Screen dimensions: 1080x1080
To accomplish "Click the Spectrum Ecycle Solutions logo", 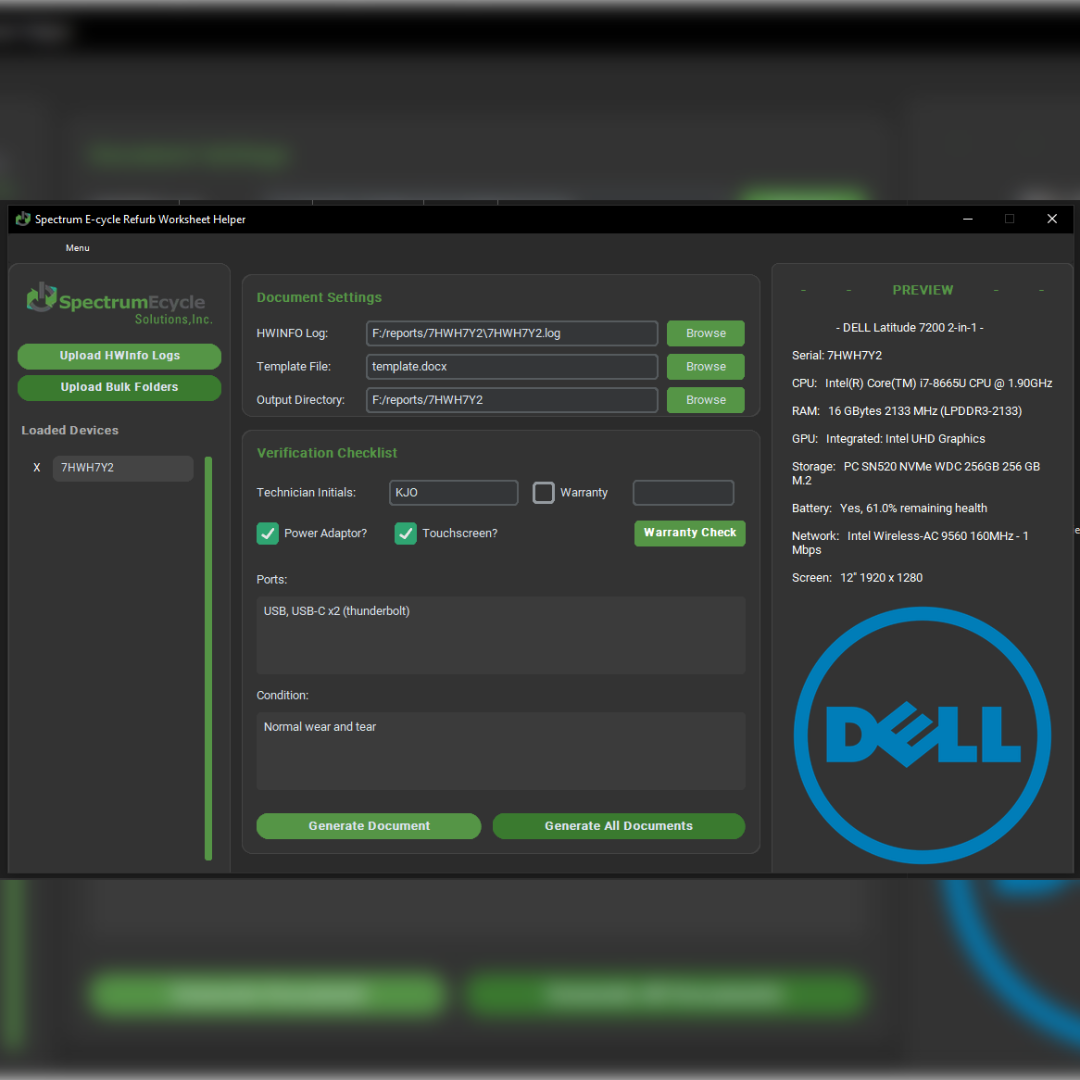I will point(119,303).
